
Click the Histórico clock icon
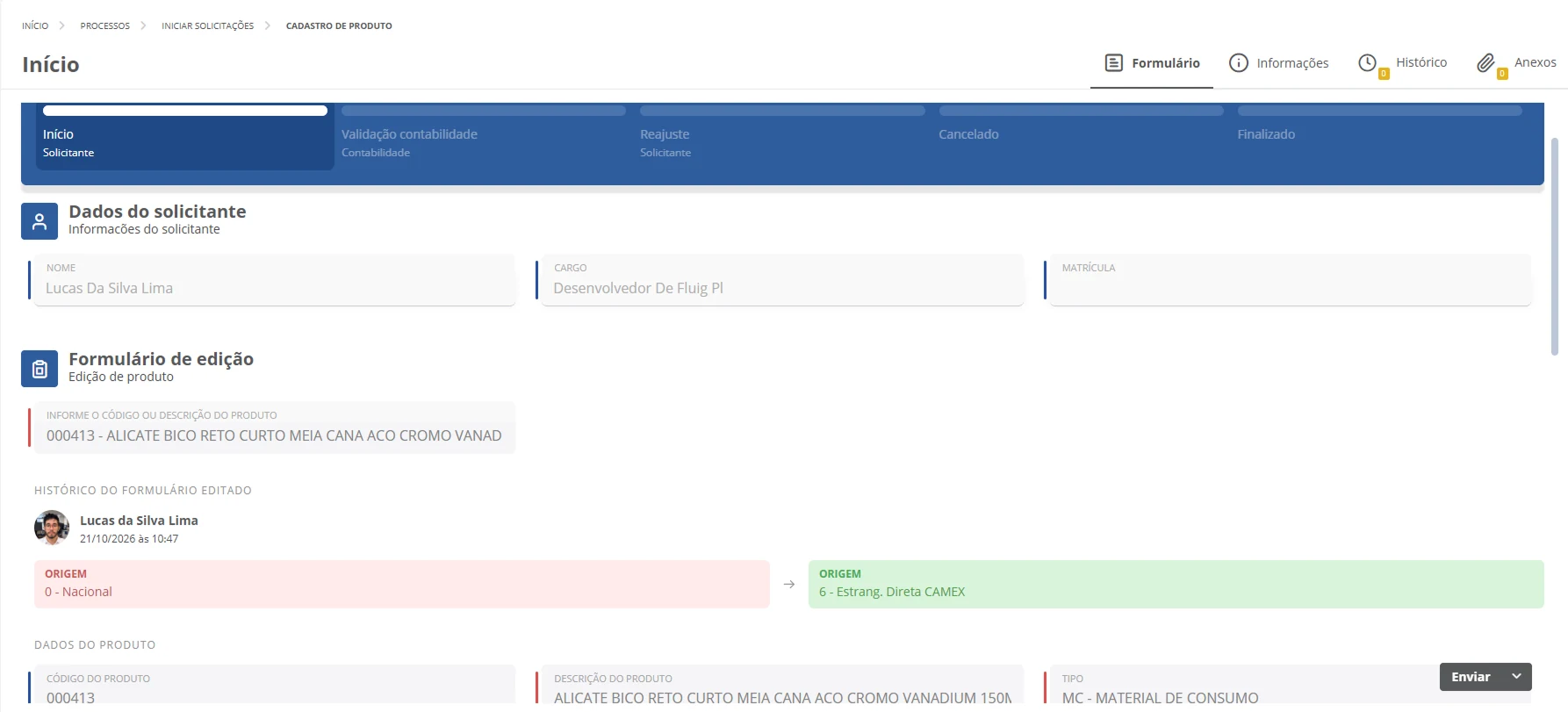pos(1367,62)
